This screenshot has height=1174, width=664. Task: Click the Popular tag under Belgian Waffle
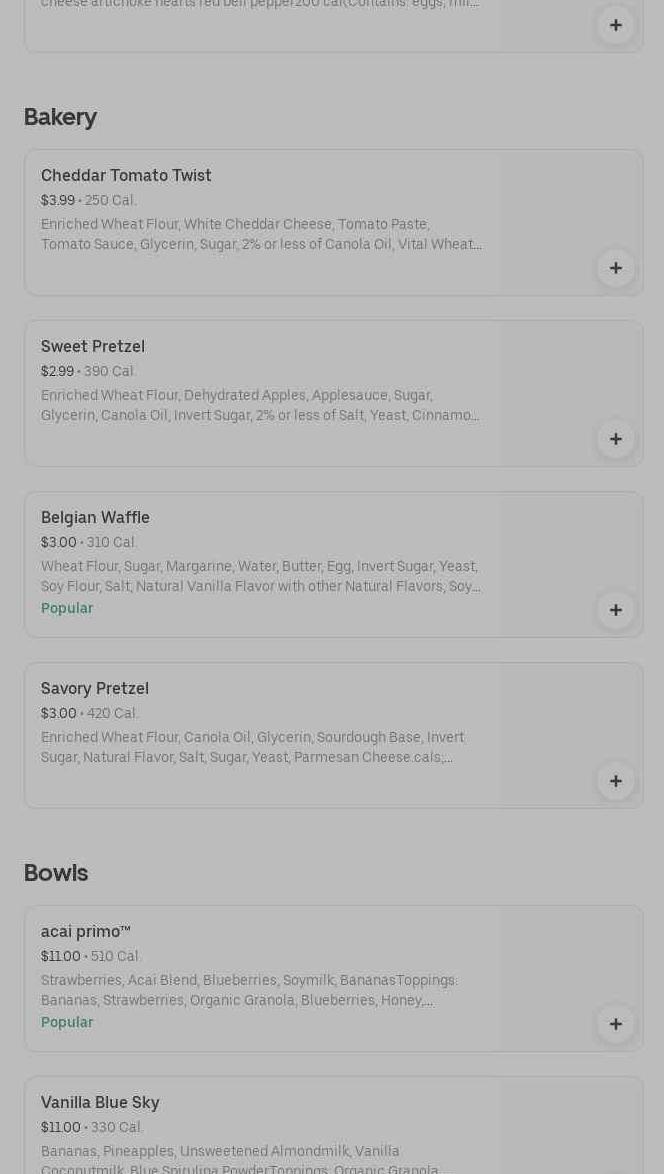pyautogui.click(x=67, y=608)
